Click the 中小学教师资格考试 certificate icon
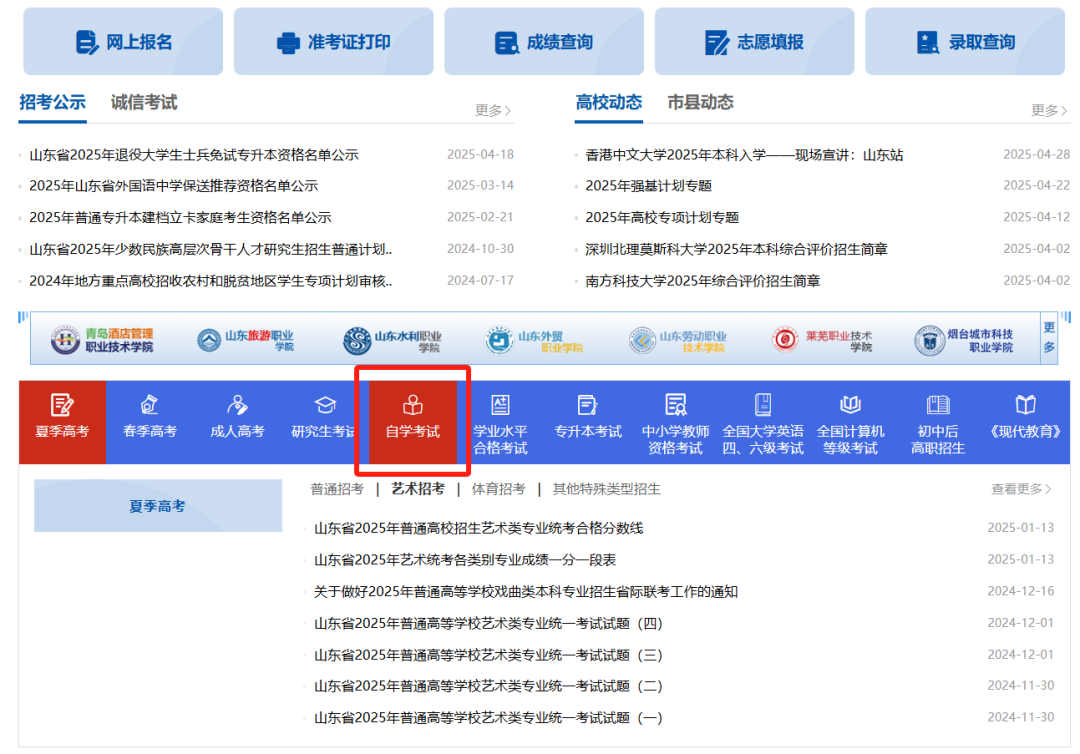The image size is (1080, 754). pos(675,404)
